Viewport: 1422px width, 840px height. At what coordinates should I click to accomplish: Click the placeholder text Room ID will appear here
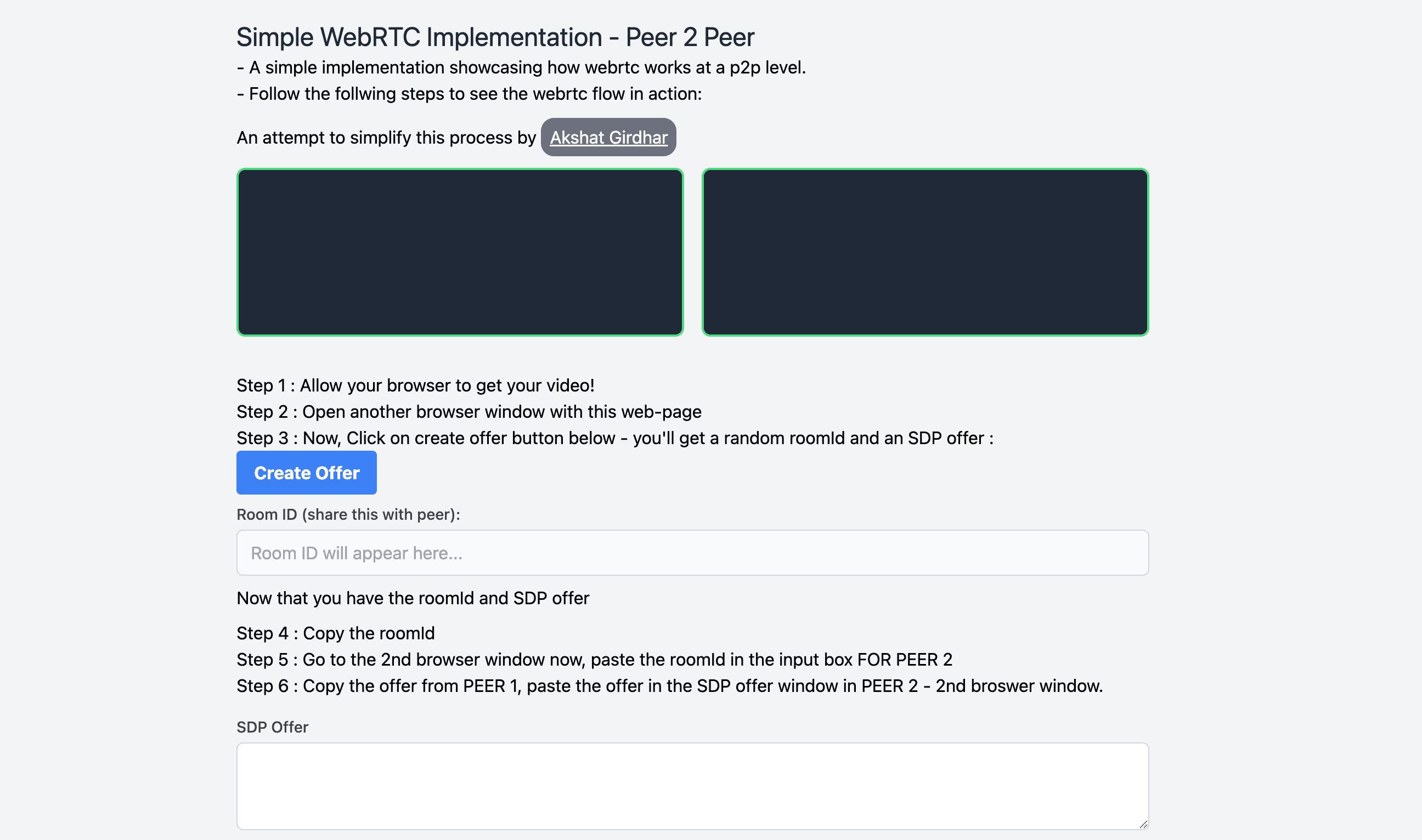[356, 552]
